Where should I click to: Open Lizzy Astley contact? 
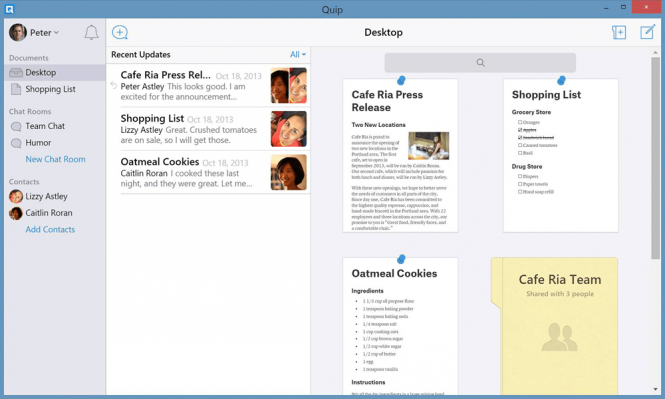[x=55, y=196]
